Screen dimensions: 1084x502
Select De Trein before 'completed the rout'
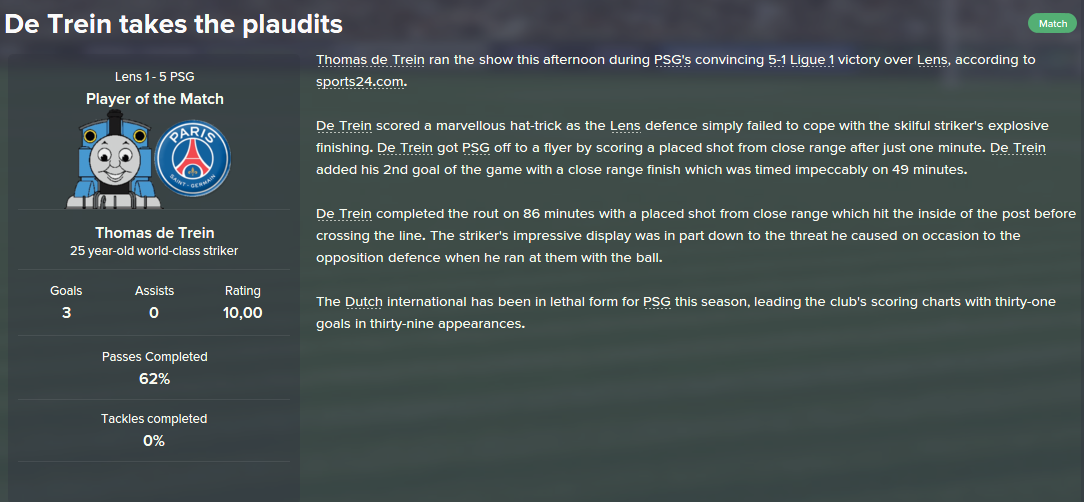click(344, 214)
